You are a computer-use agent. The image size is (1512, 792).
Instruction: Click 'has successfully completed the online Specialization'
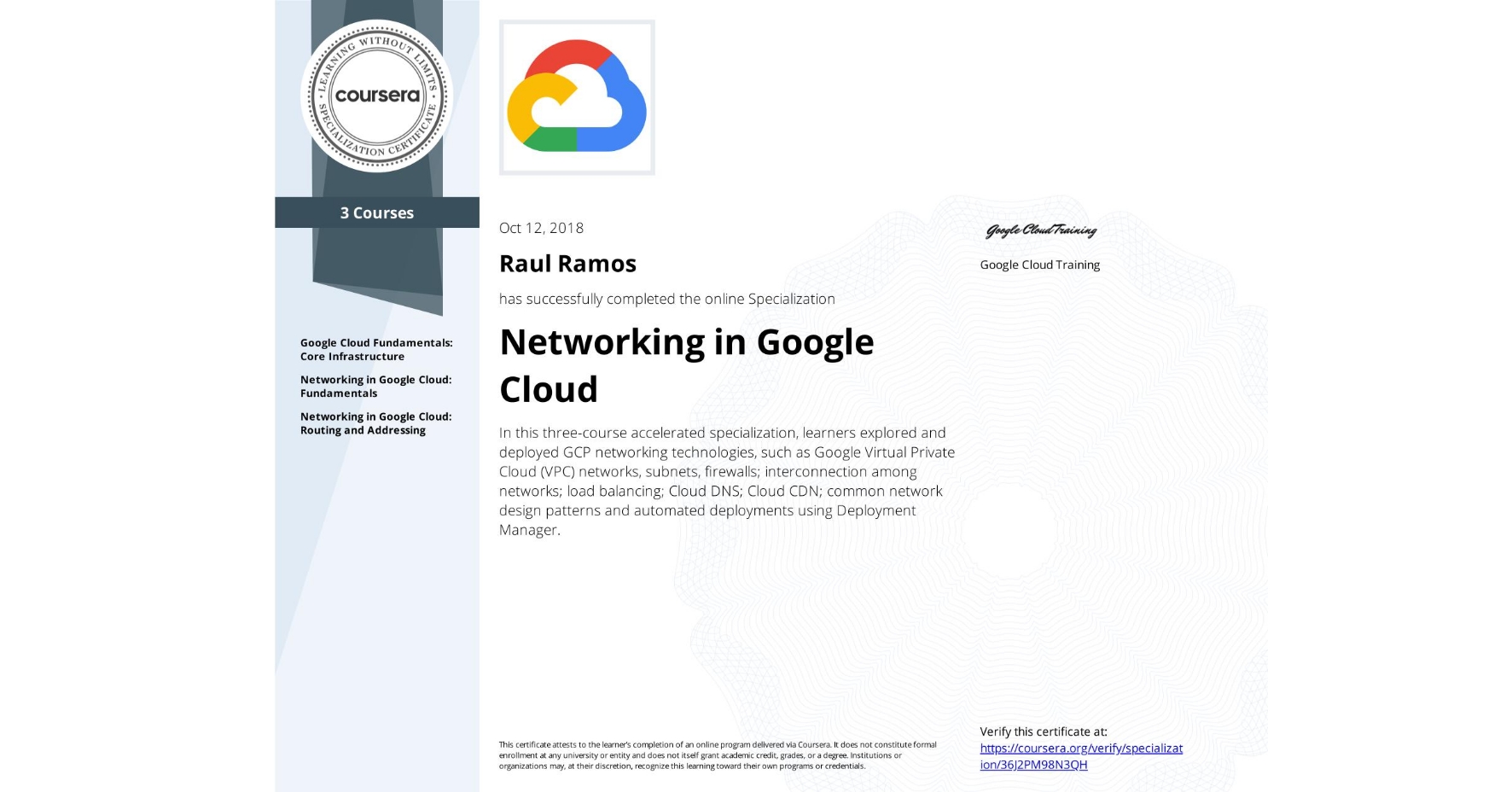coord(666,299)
